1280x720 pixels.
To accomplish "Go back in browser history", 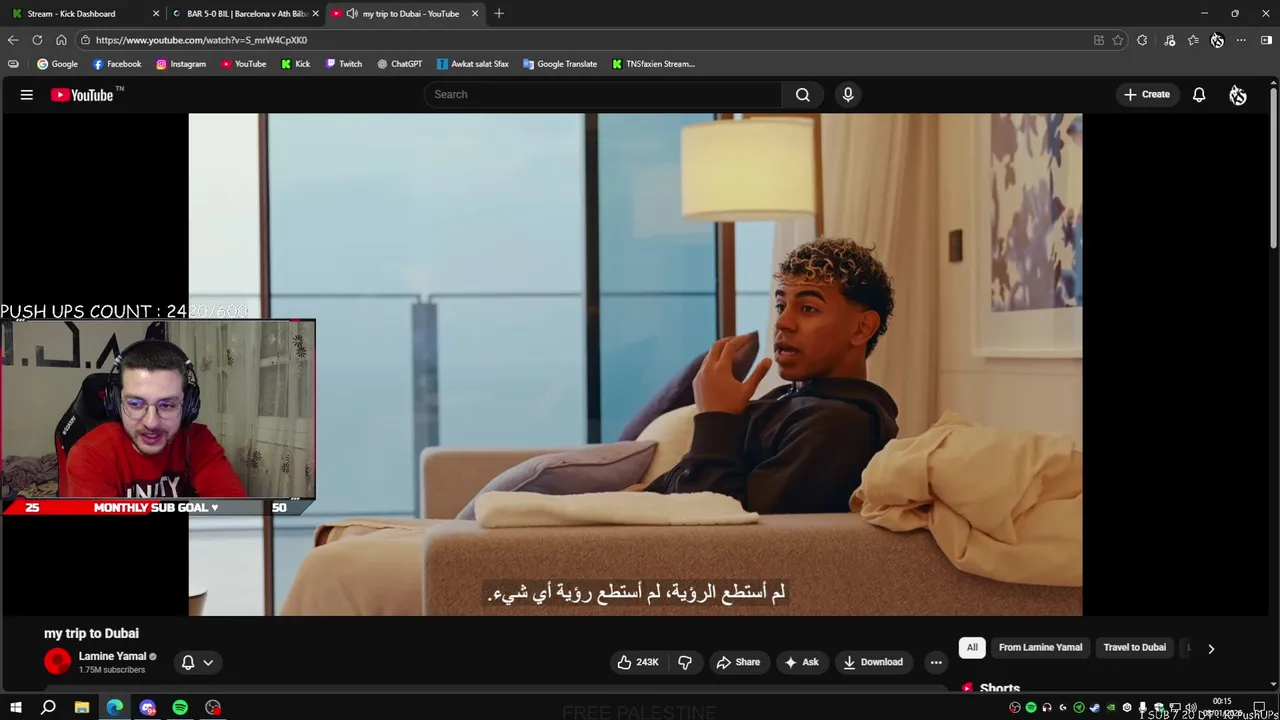I will [13, 40].
